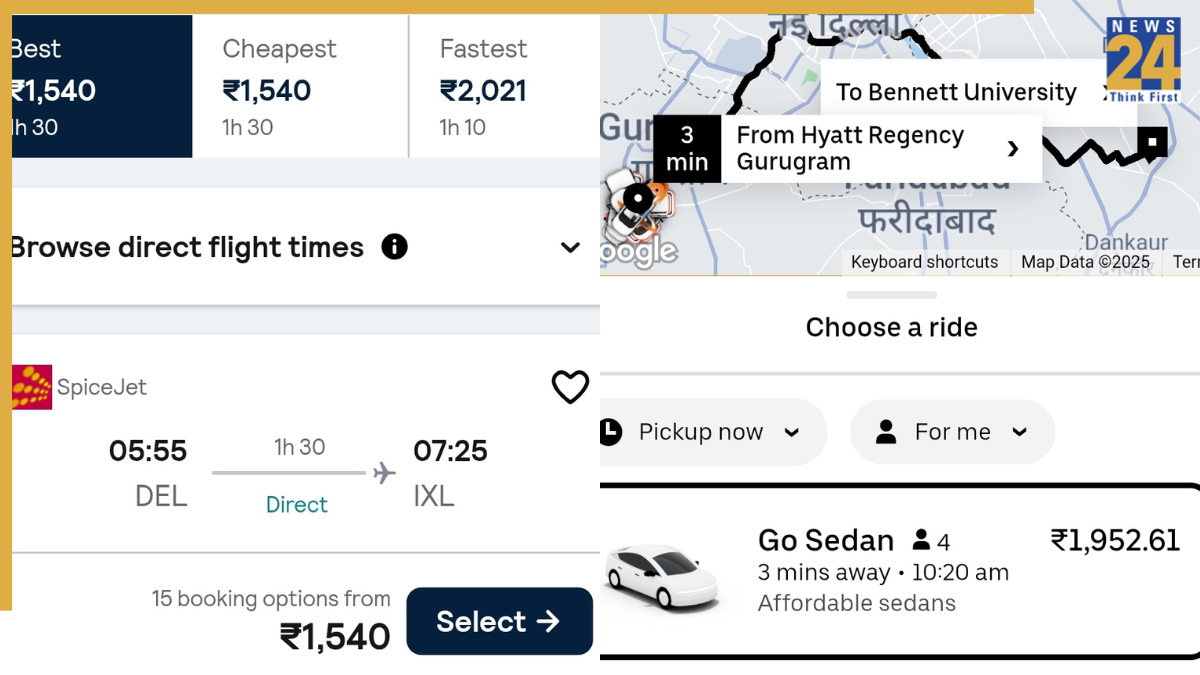Expand Browse direct flight times section
The image size is (1200, 675).
pyautogui.click(x=570, y=248)
